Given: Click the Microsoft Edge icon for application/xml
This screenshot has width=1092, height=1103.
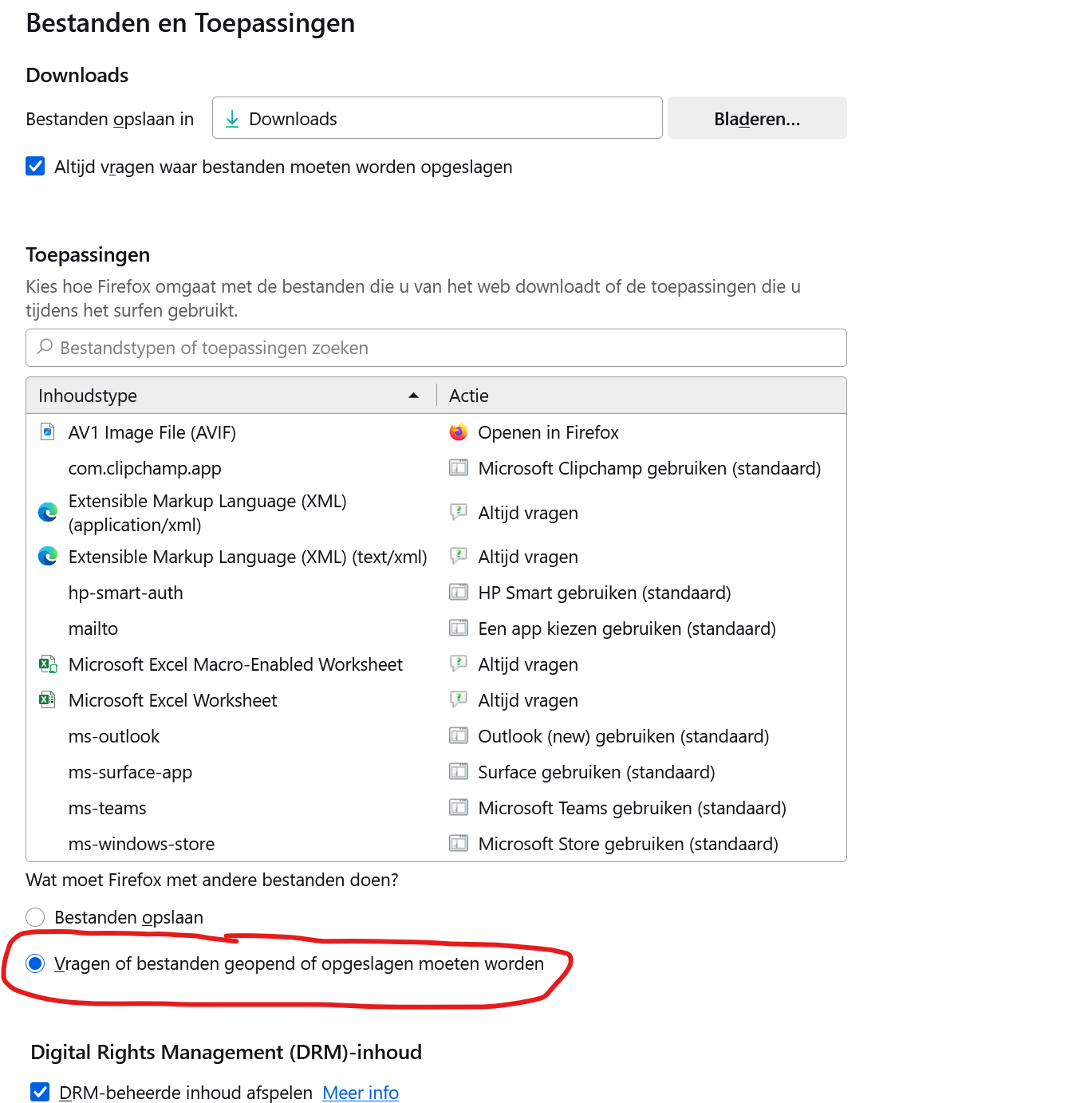Looking at the screenshot, I should pyautogui.click(x=48, y=512).
